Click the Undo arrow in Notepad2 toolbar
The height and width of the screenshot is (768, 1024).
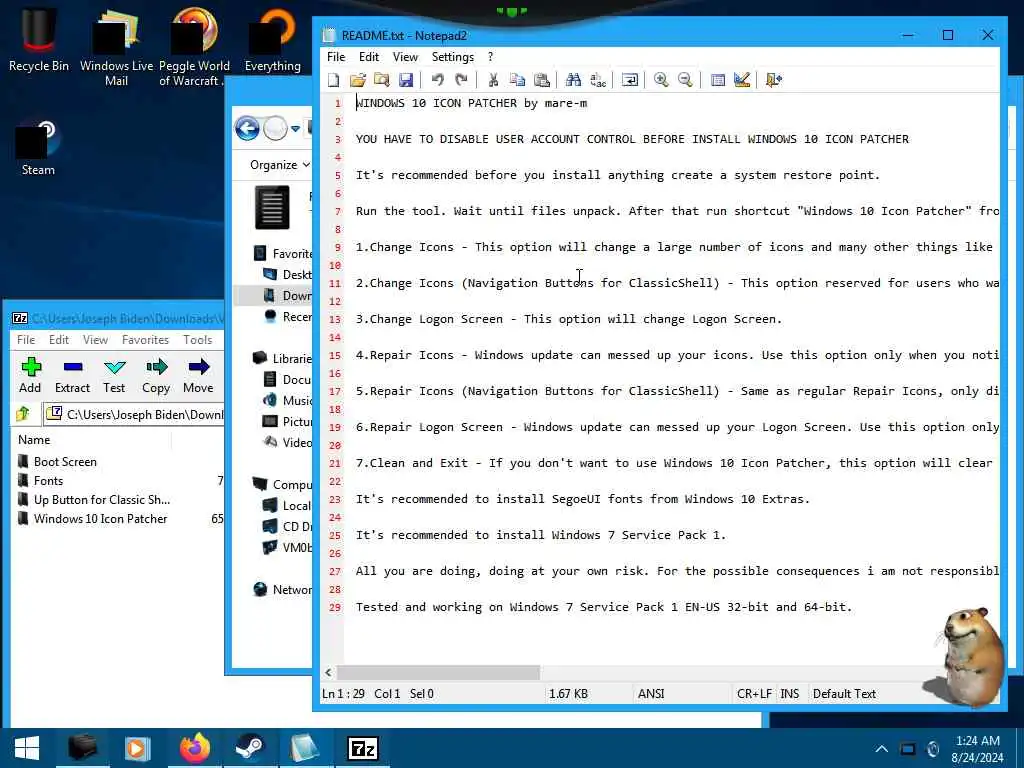pos(438,80)
